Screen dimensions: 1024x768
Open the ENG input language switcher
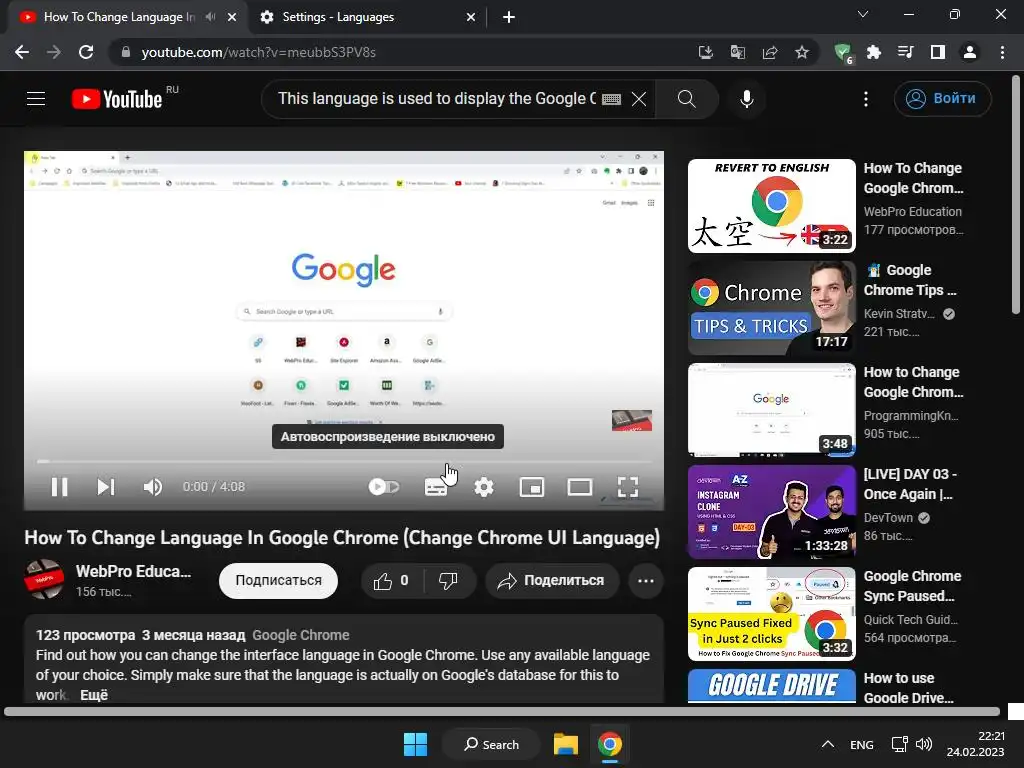[862, 744]
